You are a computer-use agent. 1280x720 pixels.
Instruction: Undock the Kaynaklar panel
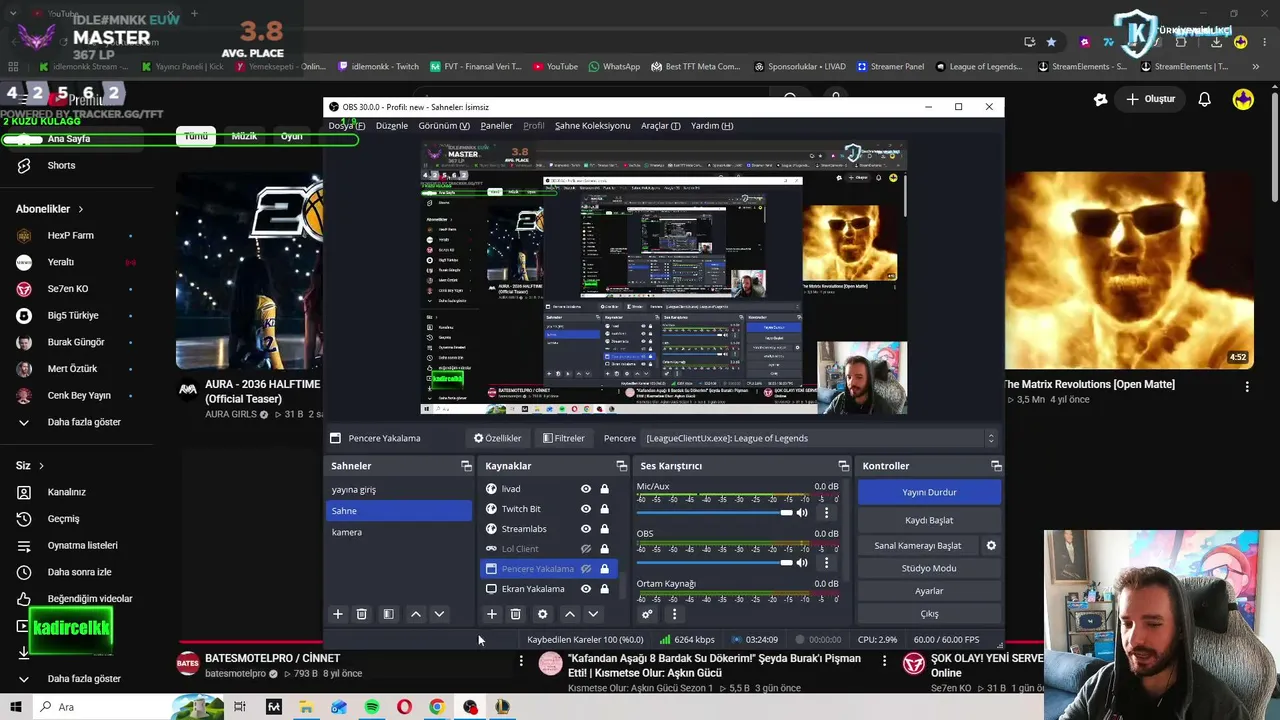pyautogui.click(x=622, y=466)
